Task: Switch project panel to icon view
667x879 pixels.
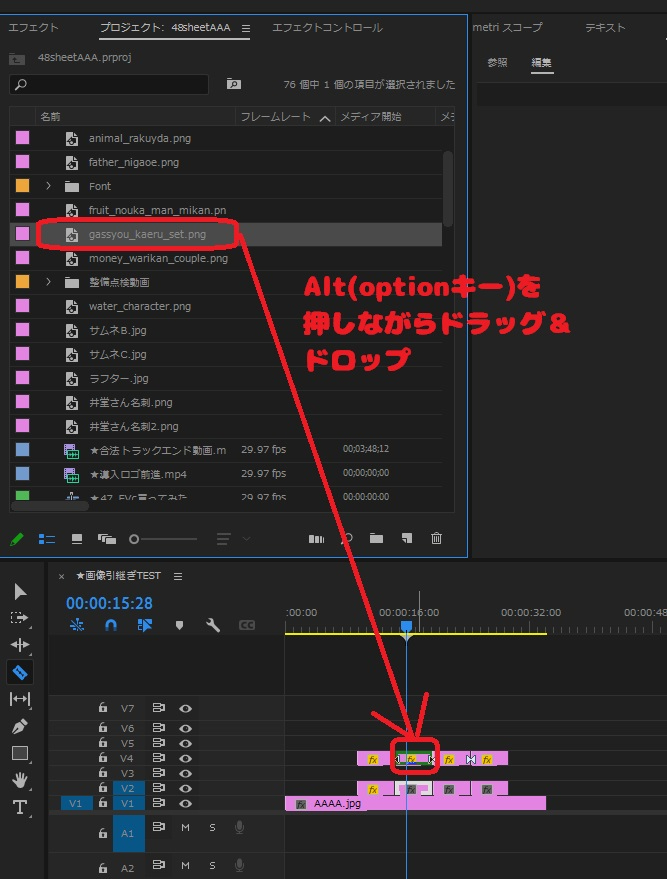Action: coord(77,539)
